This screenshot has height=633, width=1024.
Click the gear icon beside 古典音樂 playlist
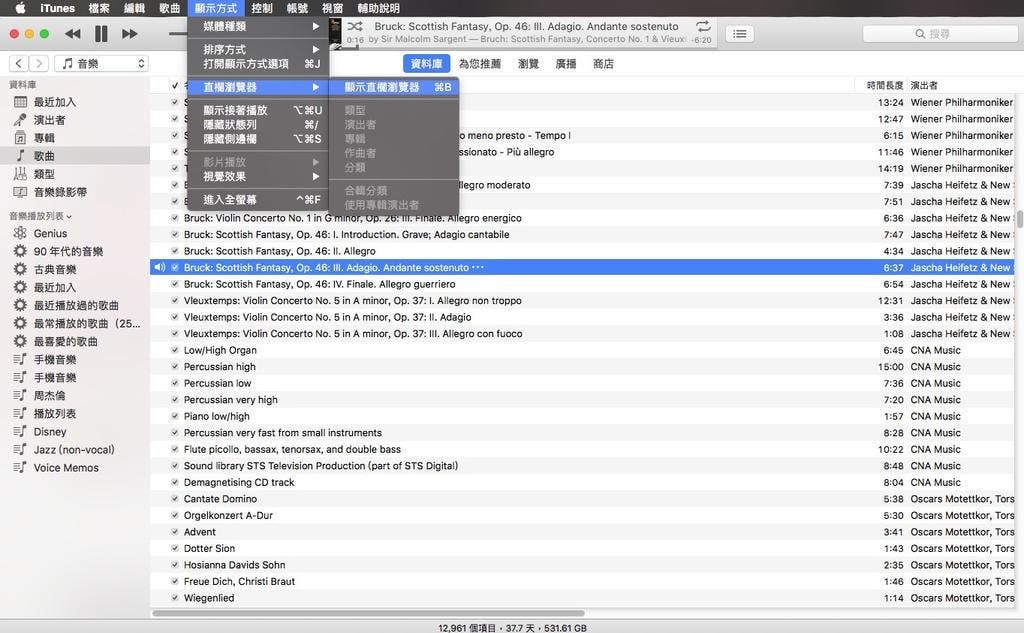[20, 269]
